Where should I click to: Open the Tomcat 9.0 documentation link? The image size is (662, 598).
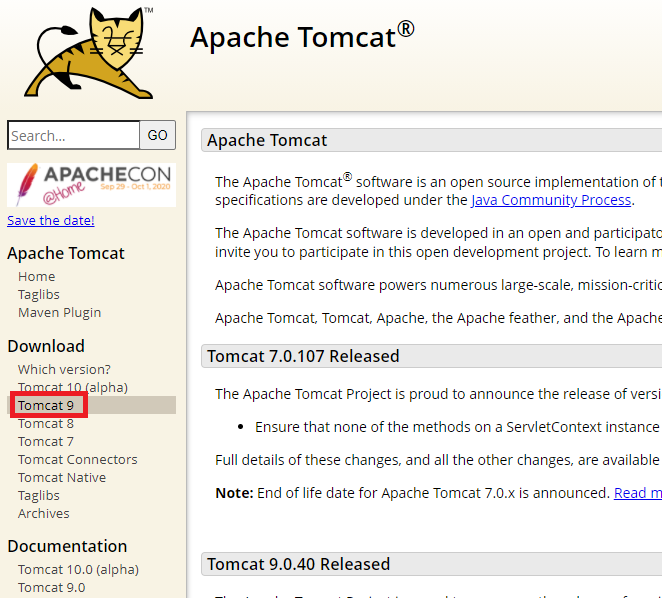click(52, 587)
